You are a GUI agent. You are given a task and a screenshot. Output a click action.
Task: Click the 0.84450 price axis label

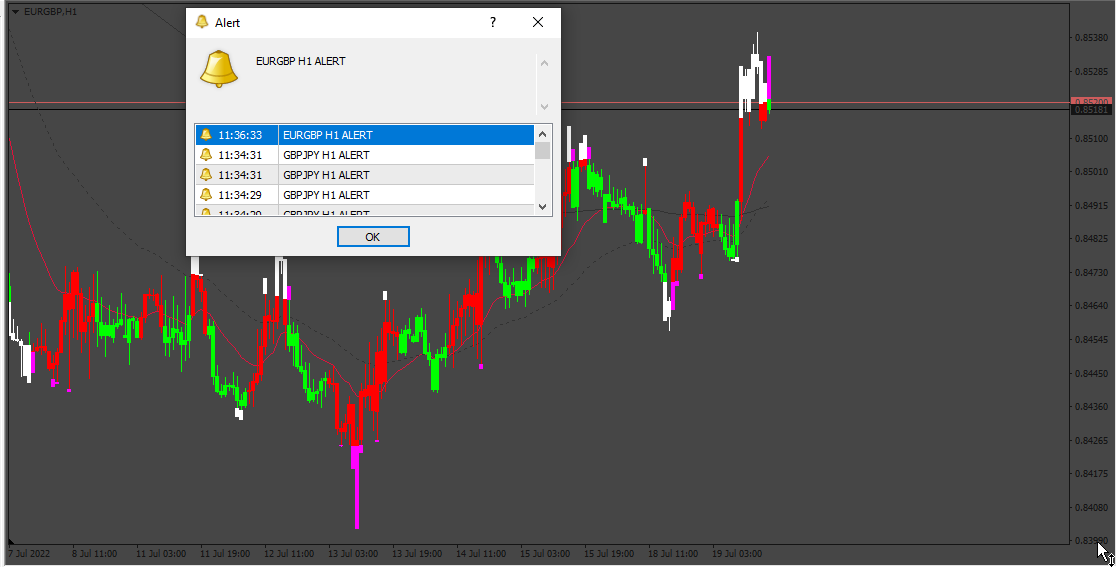pyautogui.click(x=1091, y=373)
